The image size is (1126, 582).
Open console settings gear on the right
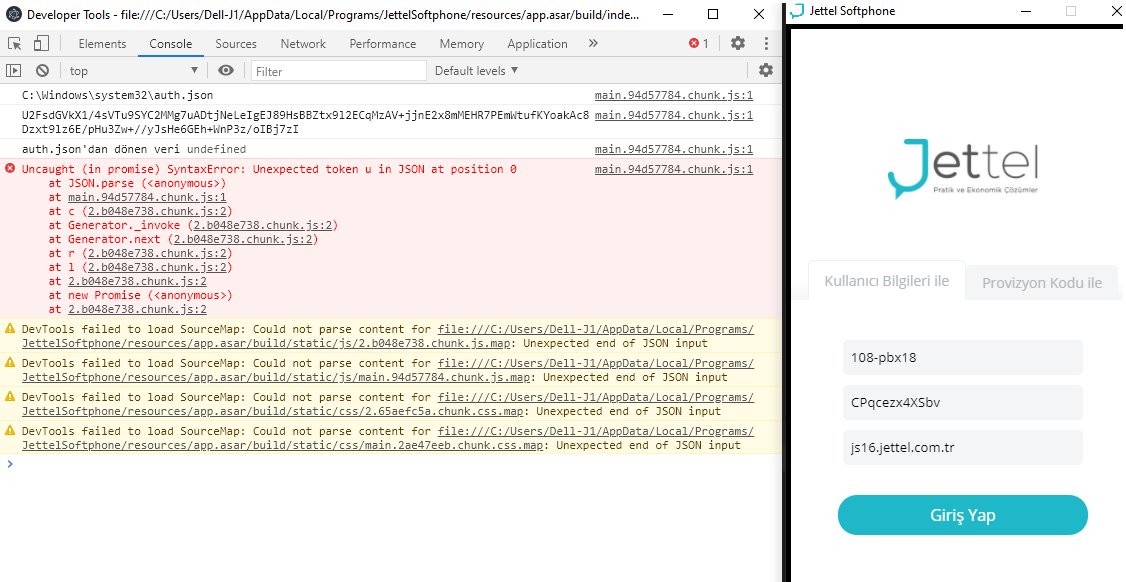tap(764, 70)
